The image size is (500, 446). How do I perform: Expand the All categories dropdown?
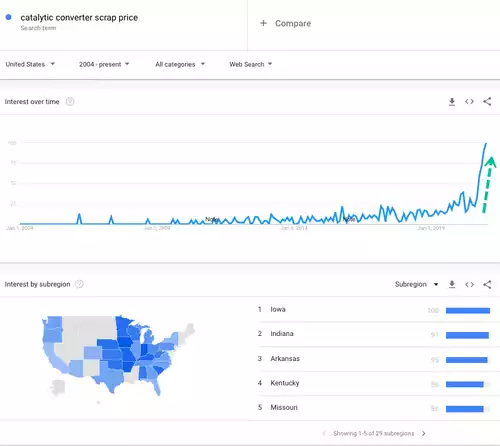(180, 64)
